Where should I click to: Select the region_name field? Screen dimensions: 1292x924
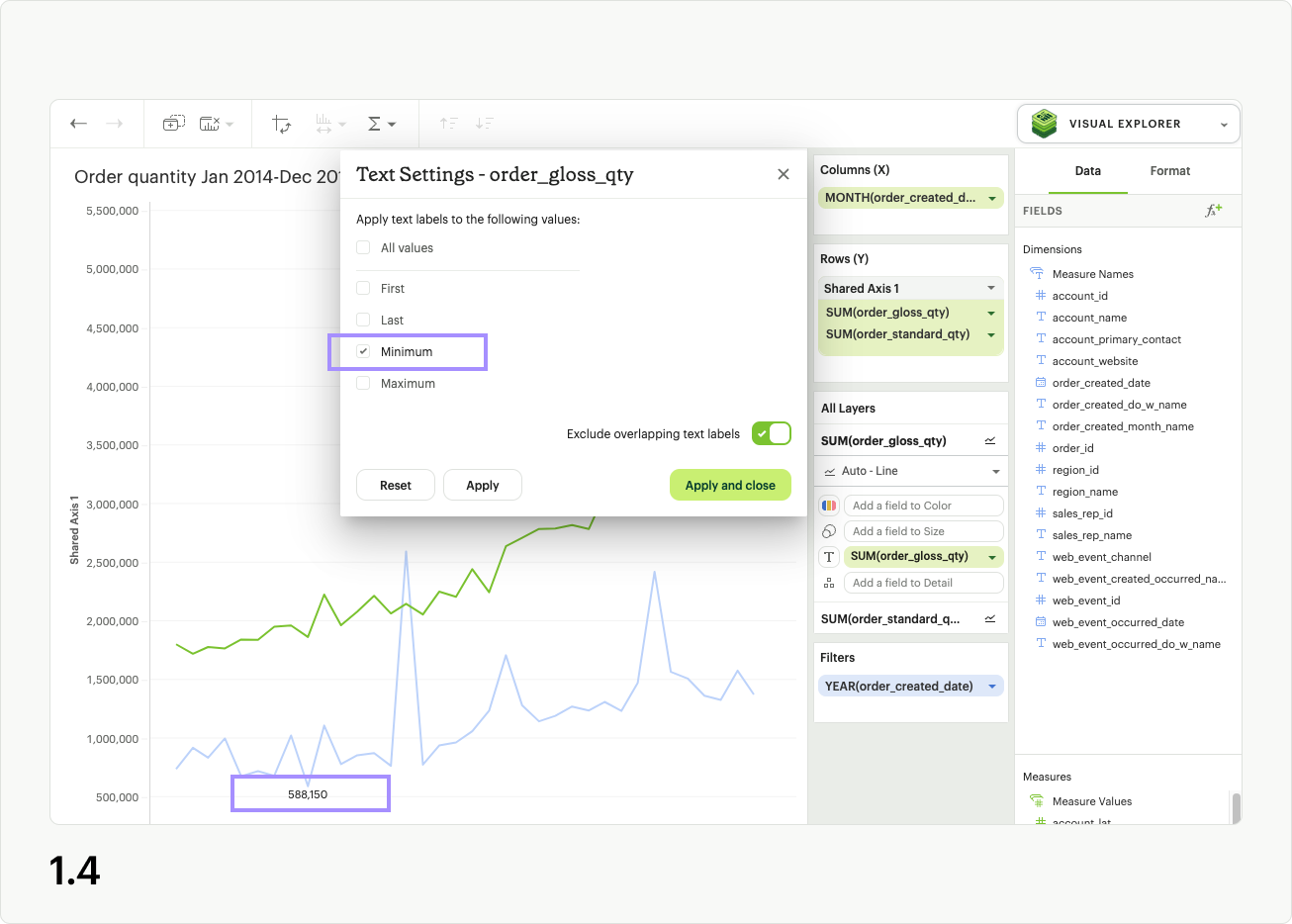click(1085, 492)
